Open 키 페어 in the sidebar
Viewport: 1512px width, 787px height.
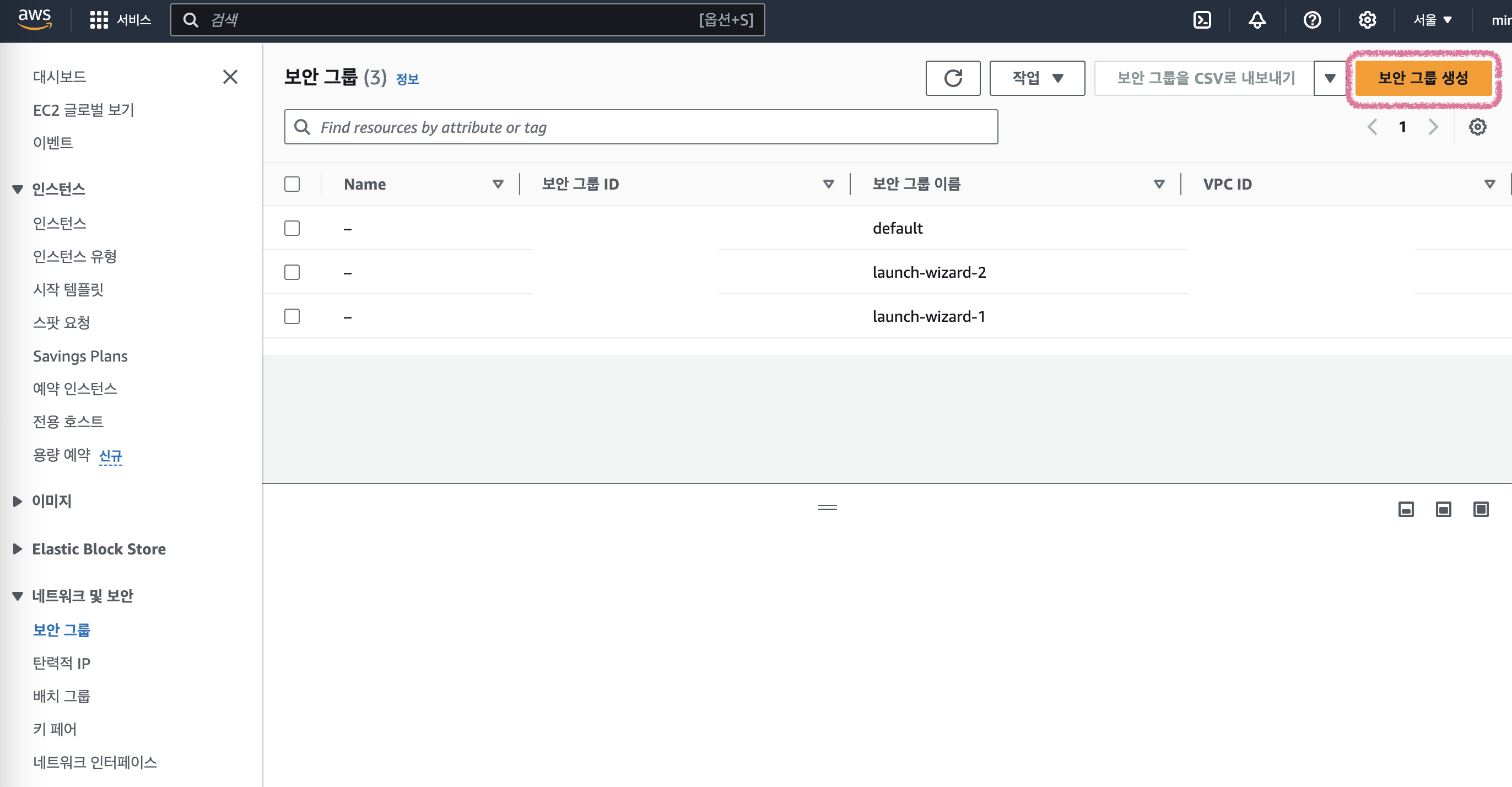pyautogui.click(x=55, y=729)
